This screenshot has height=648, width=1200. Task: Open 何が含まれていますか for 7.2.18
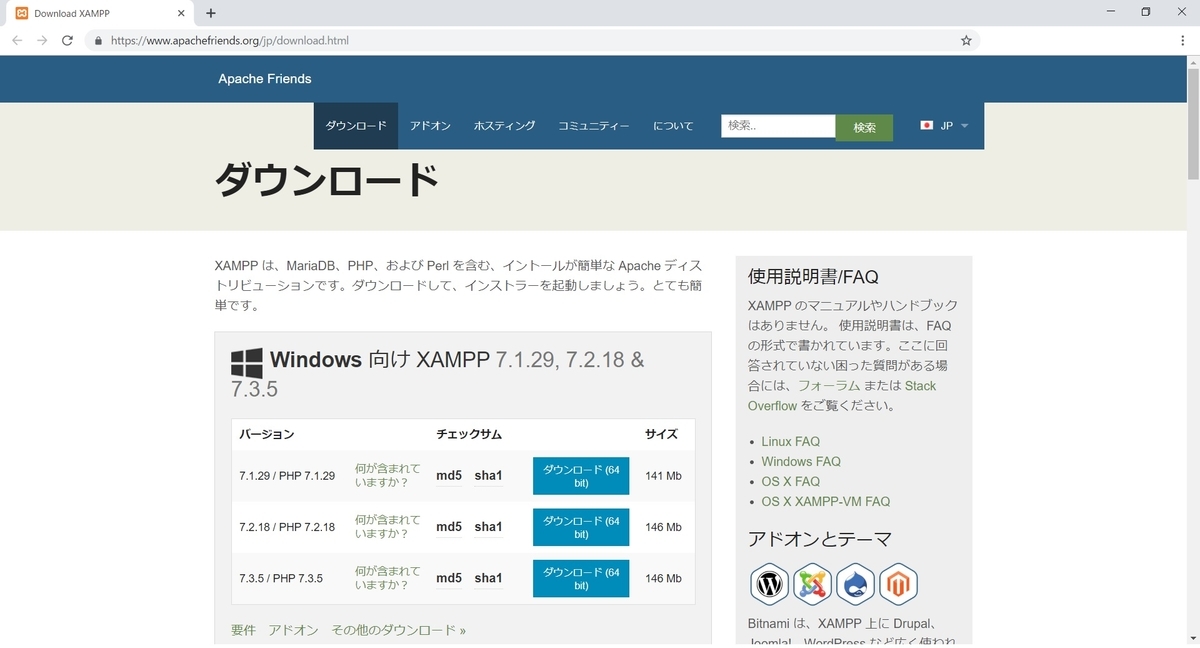[x=388, y=527]
